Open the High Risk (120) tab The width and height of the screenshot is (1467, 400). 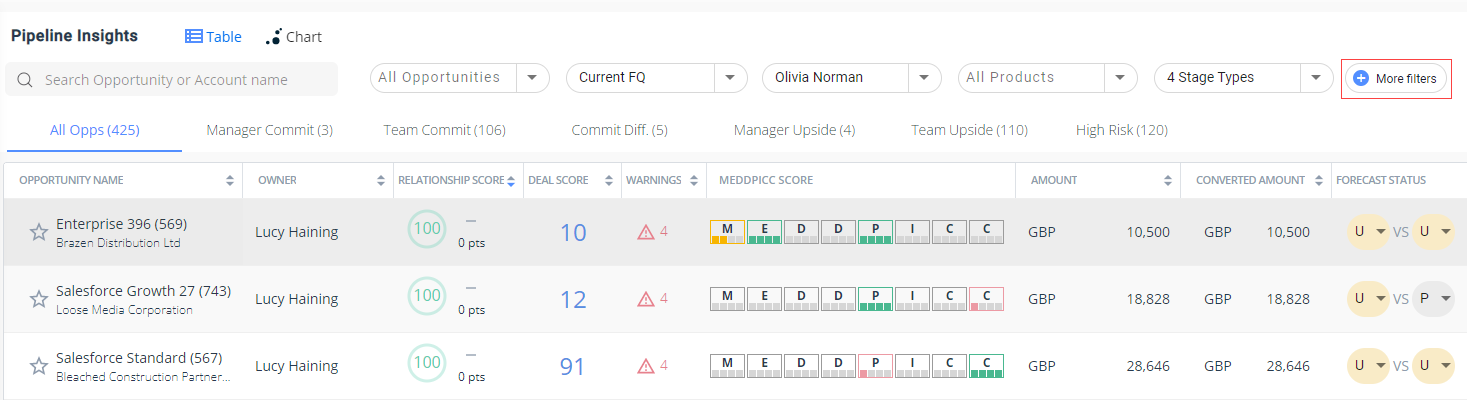point(1121,130)
